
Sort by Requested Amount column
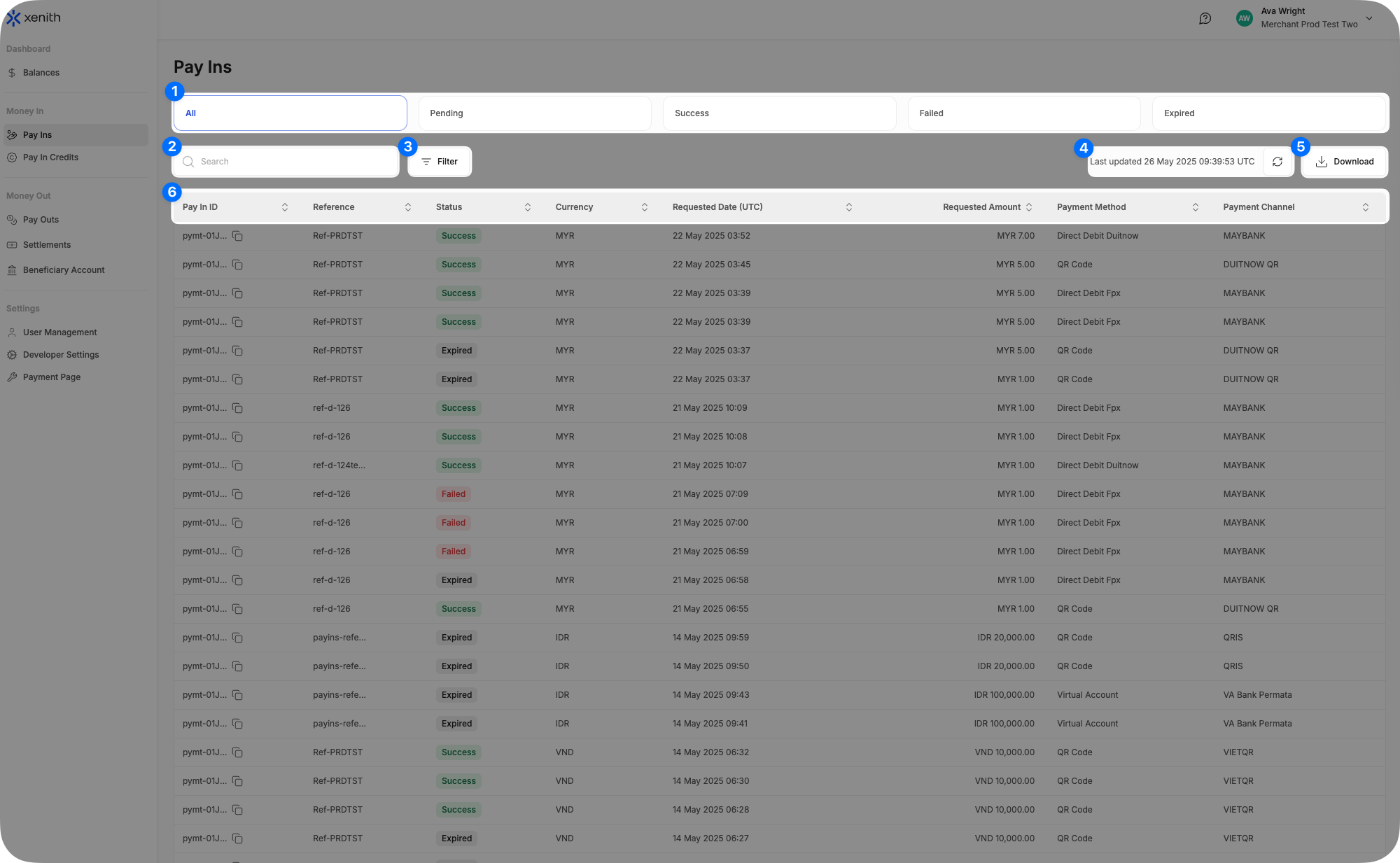click(1029, 207)
